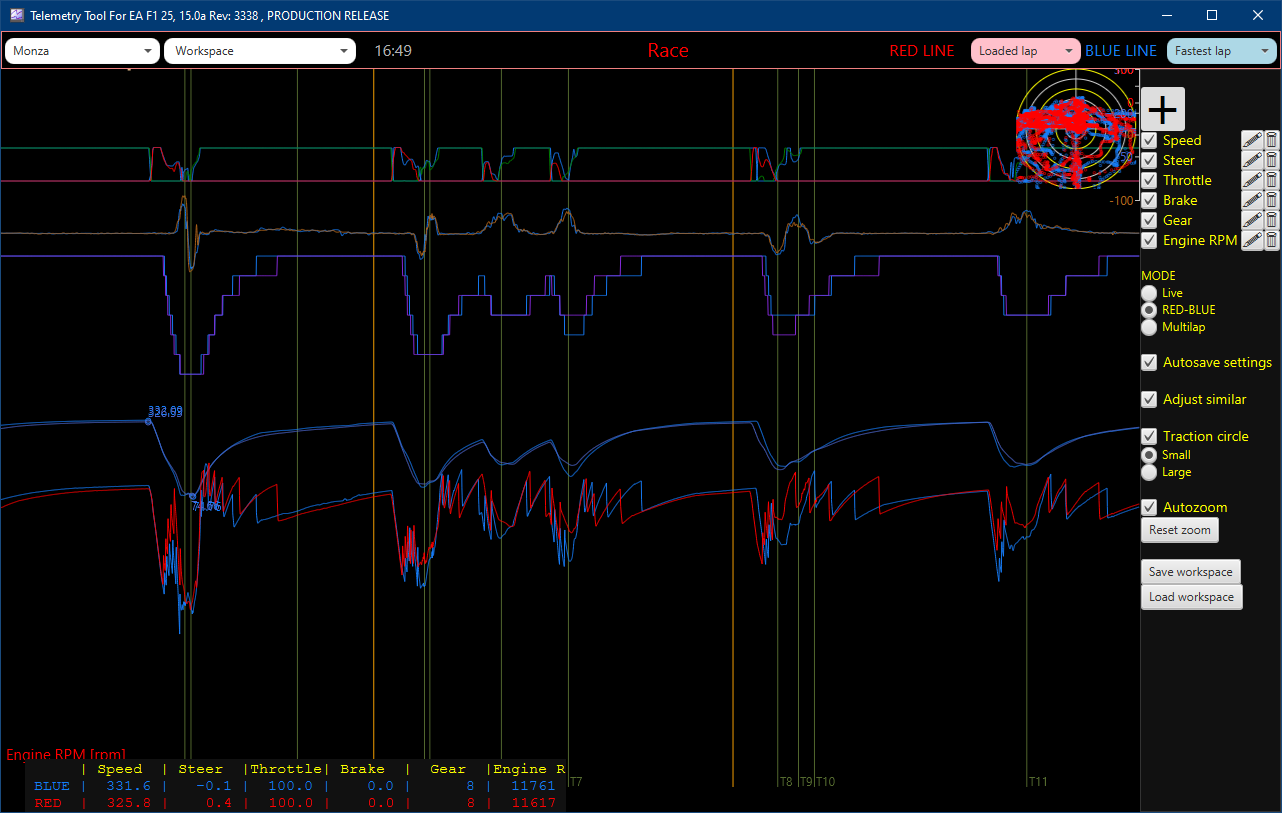Viewport: 1282px width, 813px height.
Task: Open Engine RPM pencil edit icon
Action: tap(1252, 240)
